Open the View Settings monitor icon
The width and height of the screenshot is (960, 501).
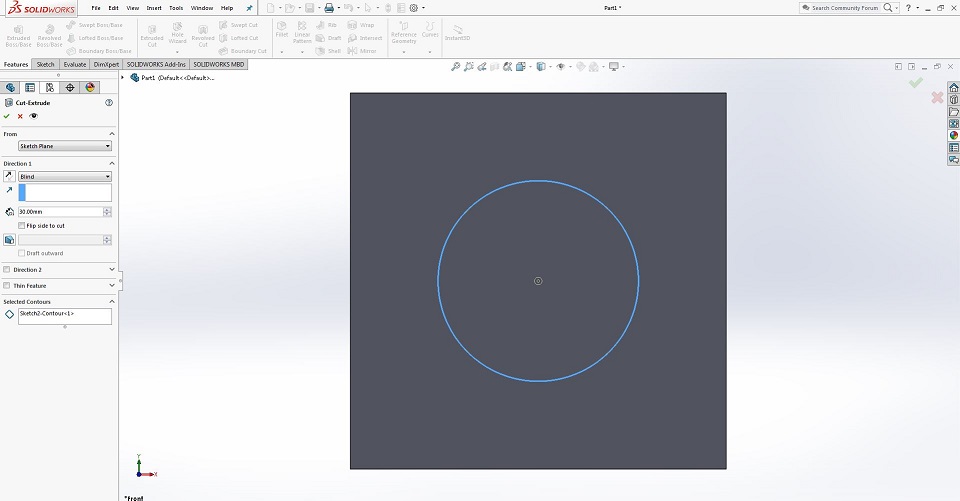click(613, 67)
